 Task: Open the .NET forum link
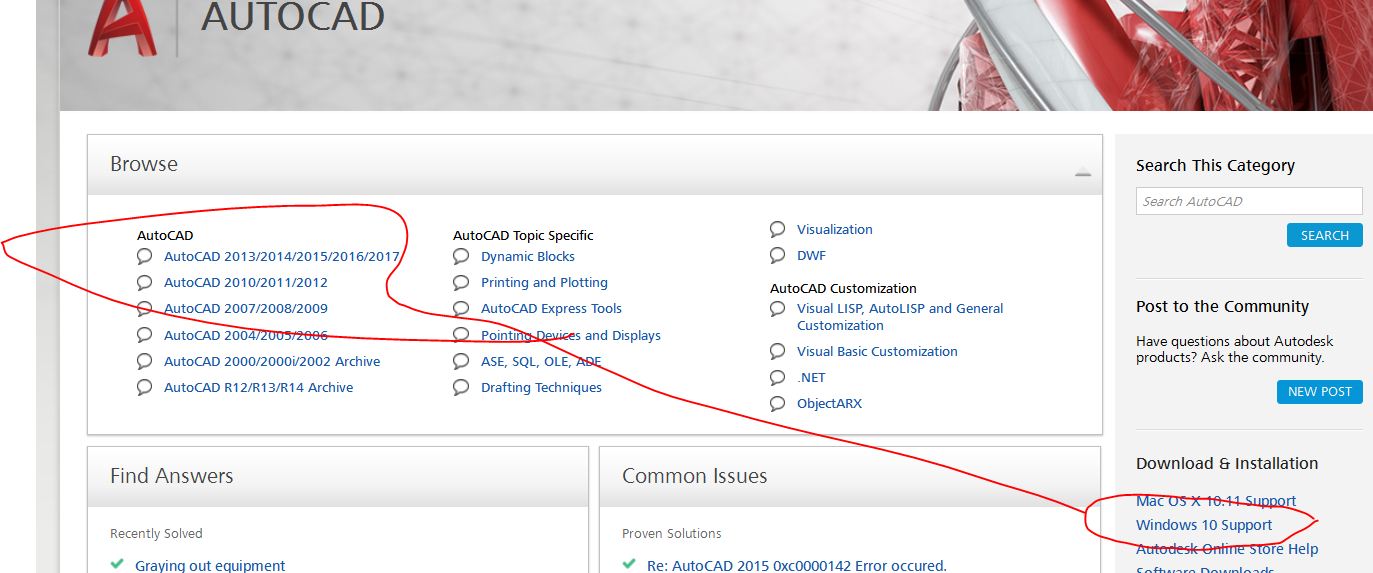[x=811, y=378]
